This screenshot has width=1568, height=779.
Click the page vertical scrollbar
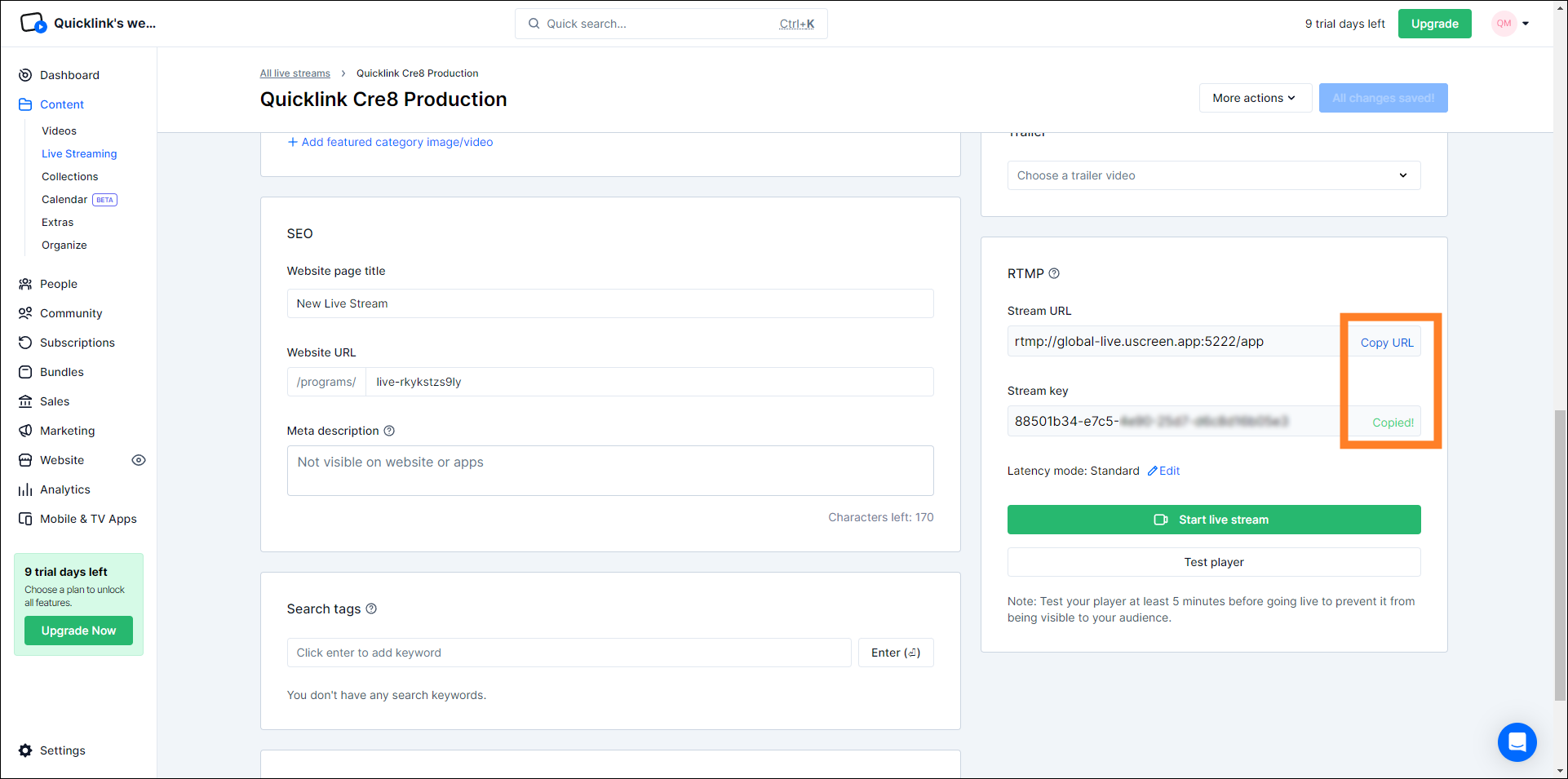pyautogui.click(x=1560, y=554)
